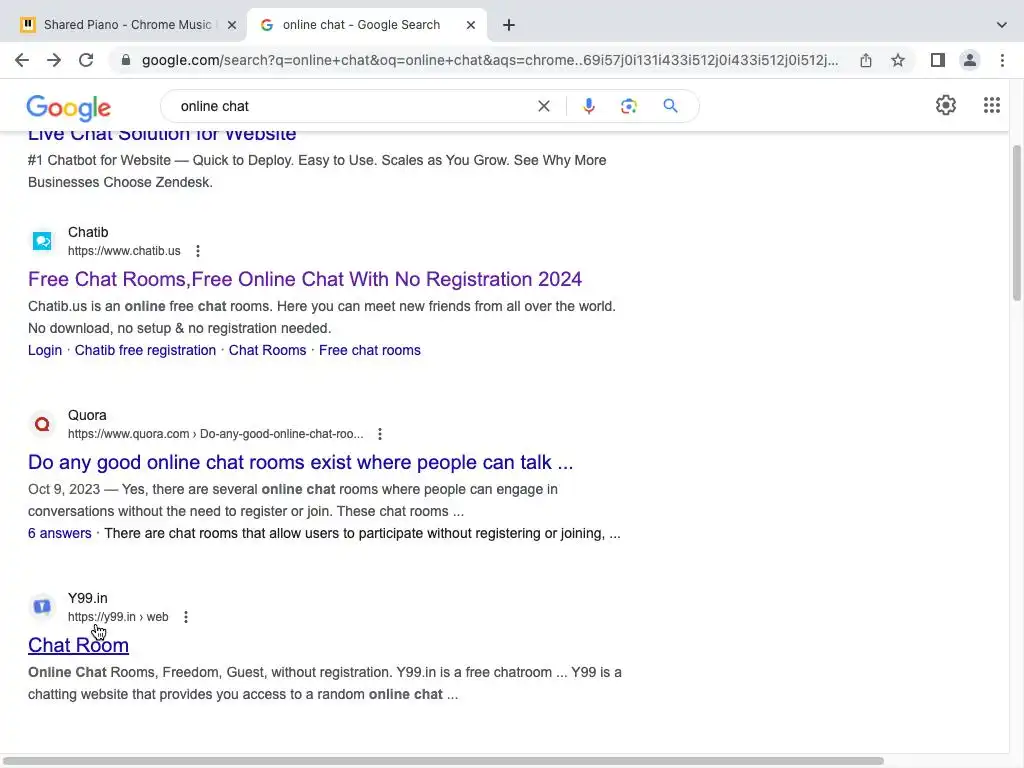Open the Google apps grid
The height and width of the screenshot is (768, 1024).
click(x=991, y=105)
